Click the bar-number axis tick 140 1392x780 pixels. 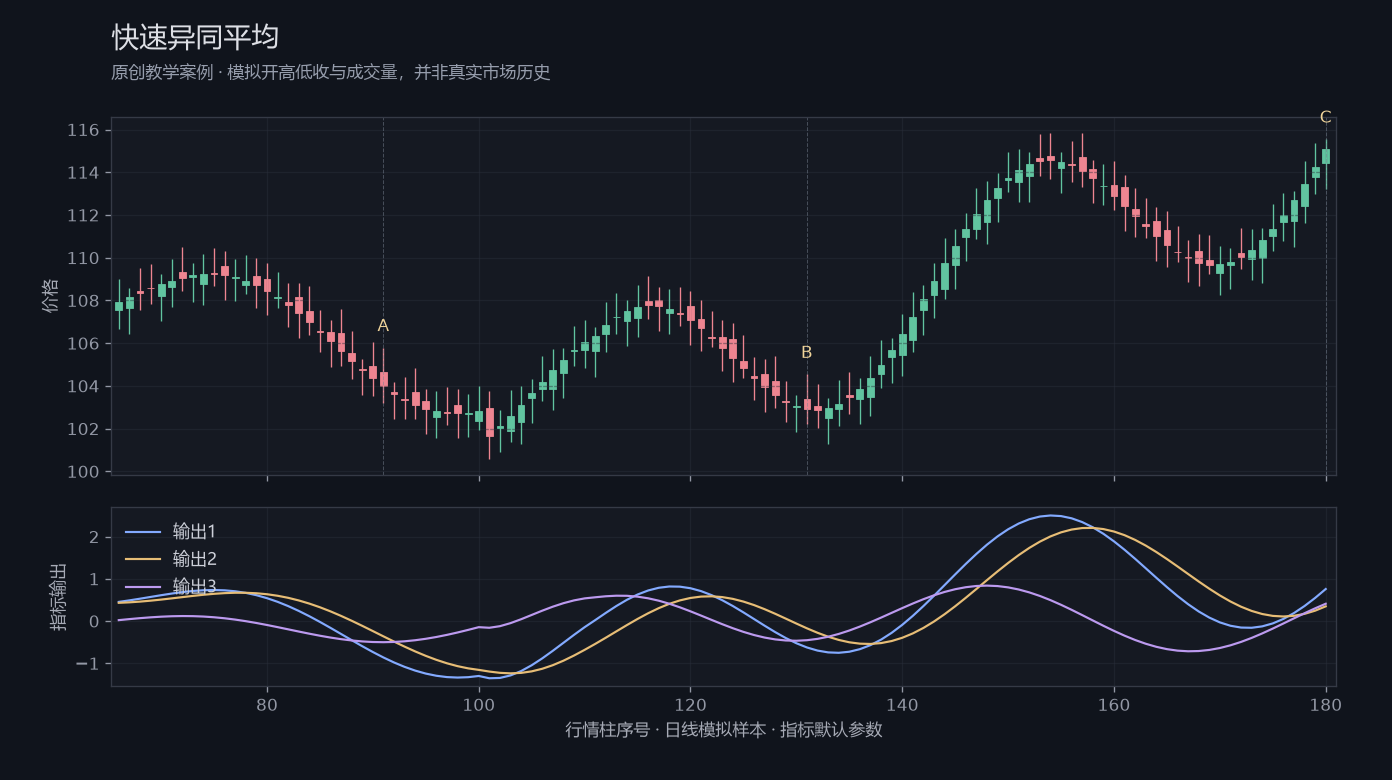902,704
